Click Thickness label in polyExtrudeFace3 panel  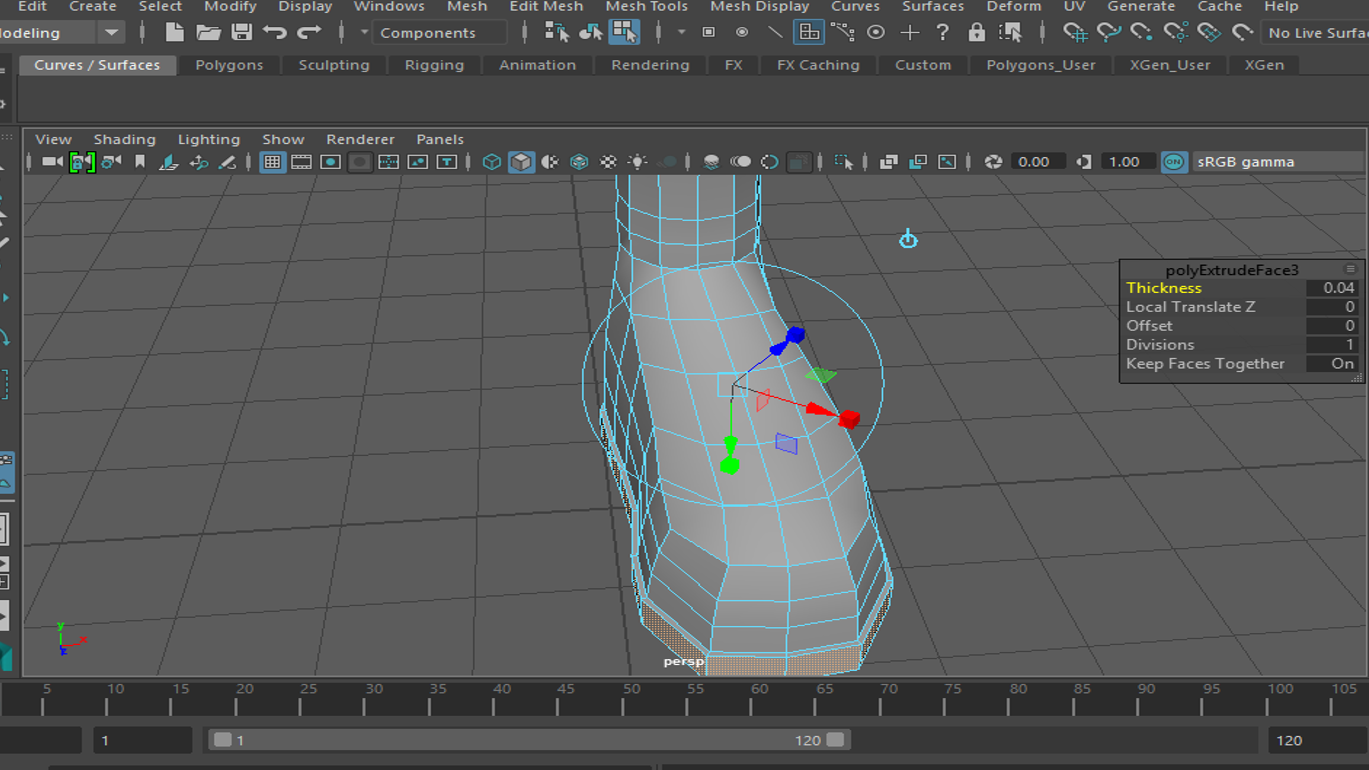[x=1164, y=288]
